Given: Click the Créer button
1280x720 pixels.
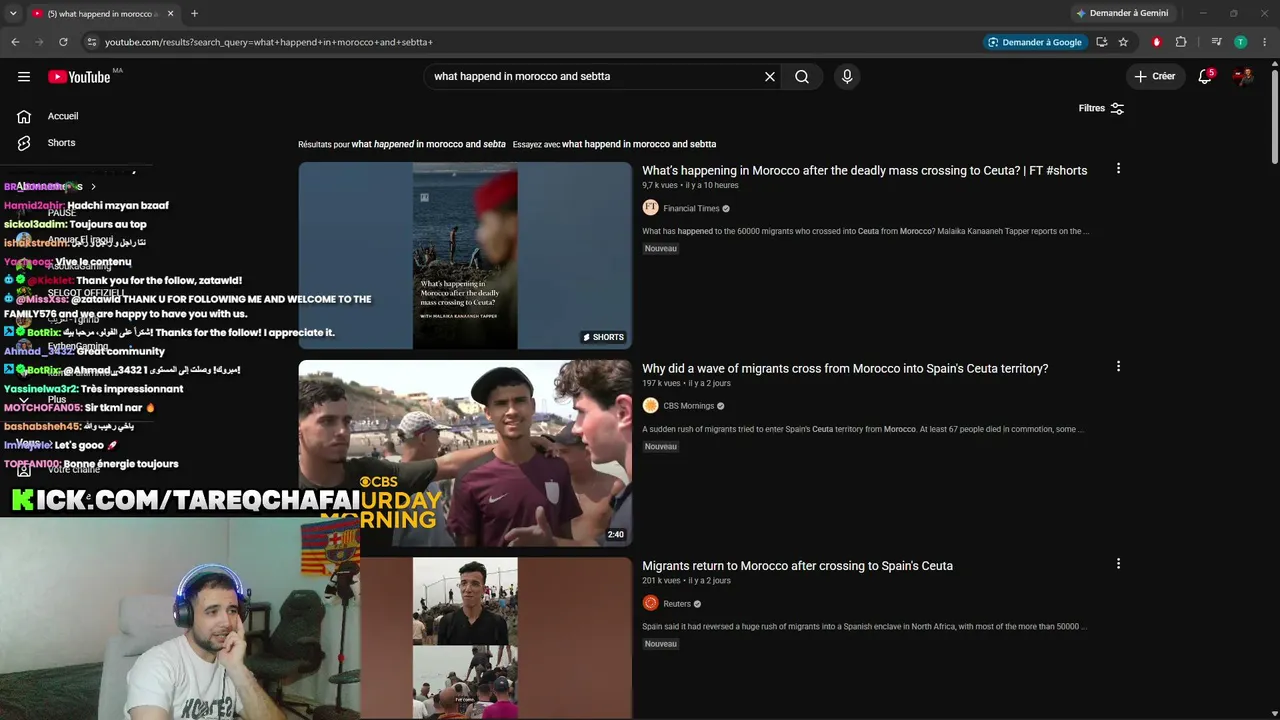Looking at the screenshot, I should pos(1154,77).
